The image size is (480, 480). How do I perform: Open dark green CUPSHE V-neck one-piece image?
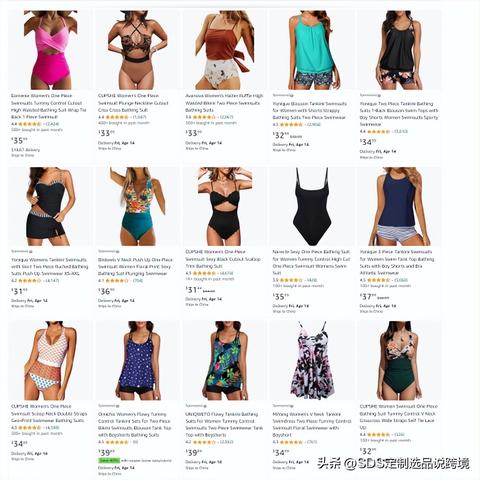tap(397, 361)
